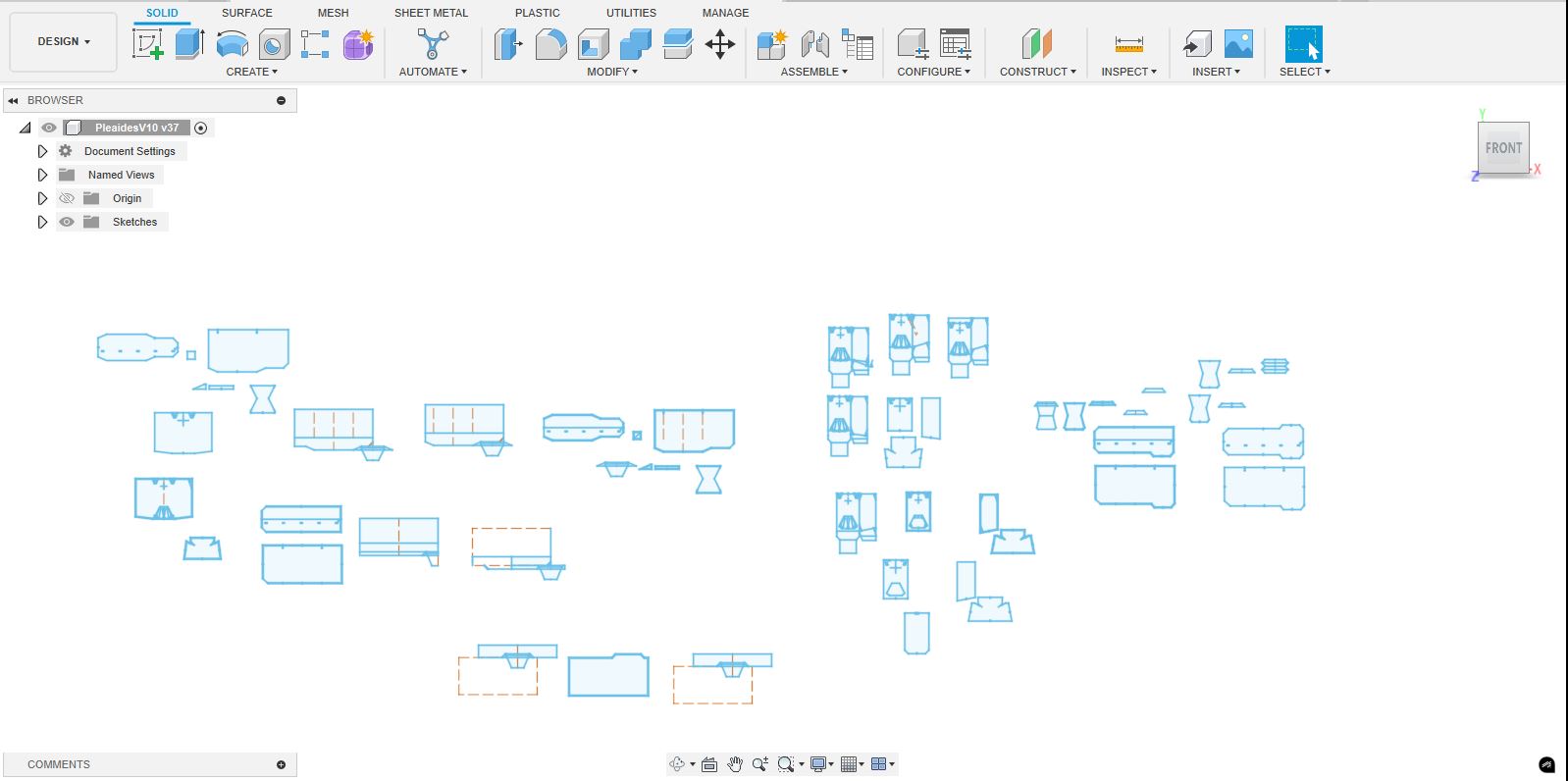This screenshot has width=1568, height=781.
Task: Open the DESIGN workspace dropdown
Action: pyautogui.click(x=64, y=41)
